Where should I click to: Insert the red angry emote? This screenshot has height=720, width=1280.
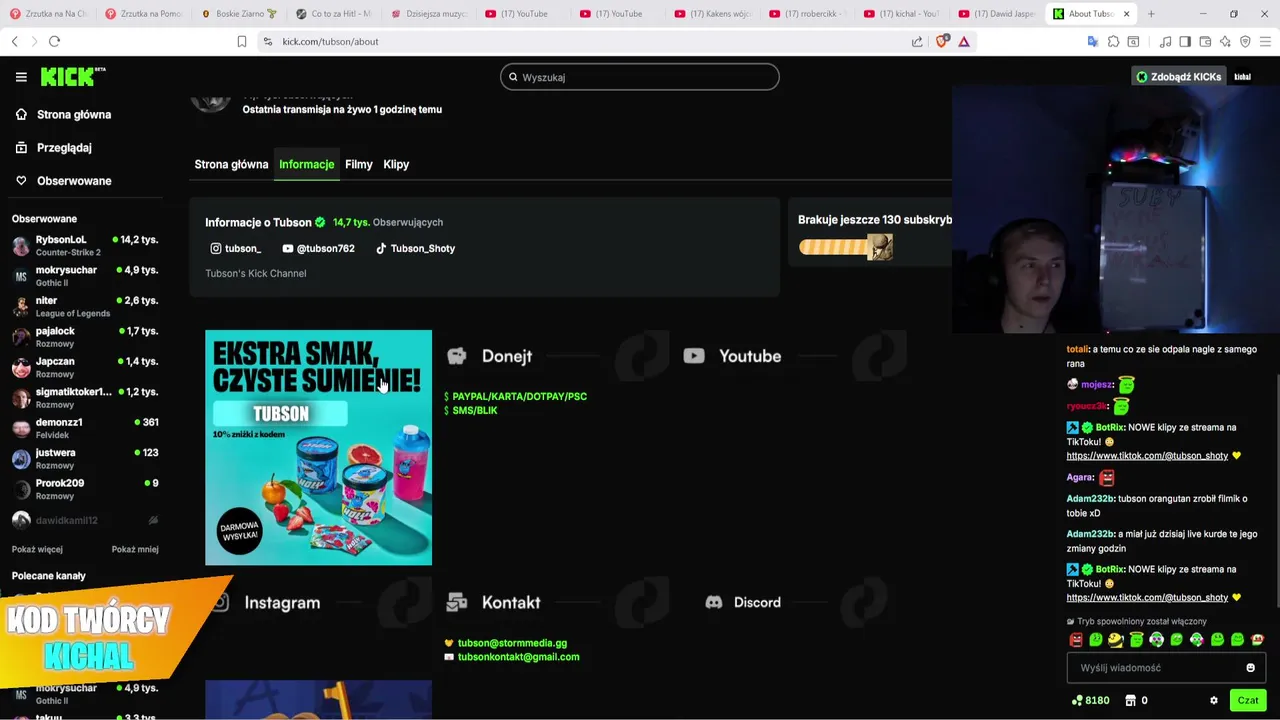pos(1076,640)
